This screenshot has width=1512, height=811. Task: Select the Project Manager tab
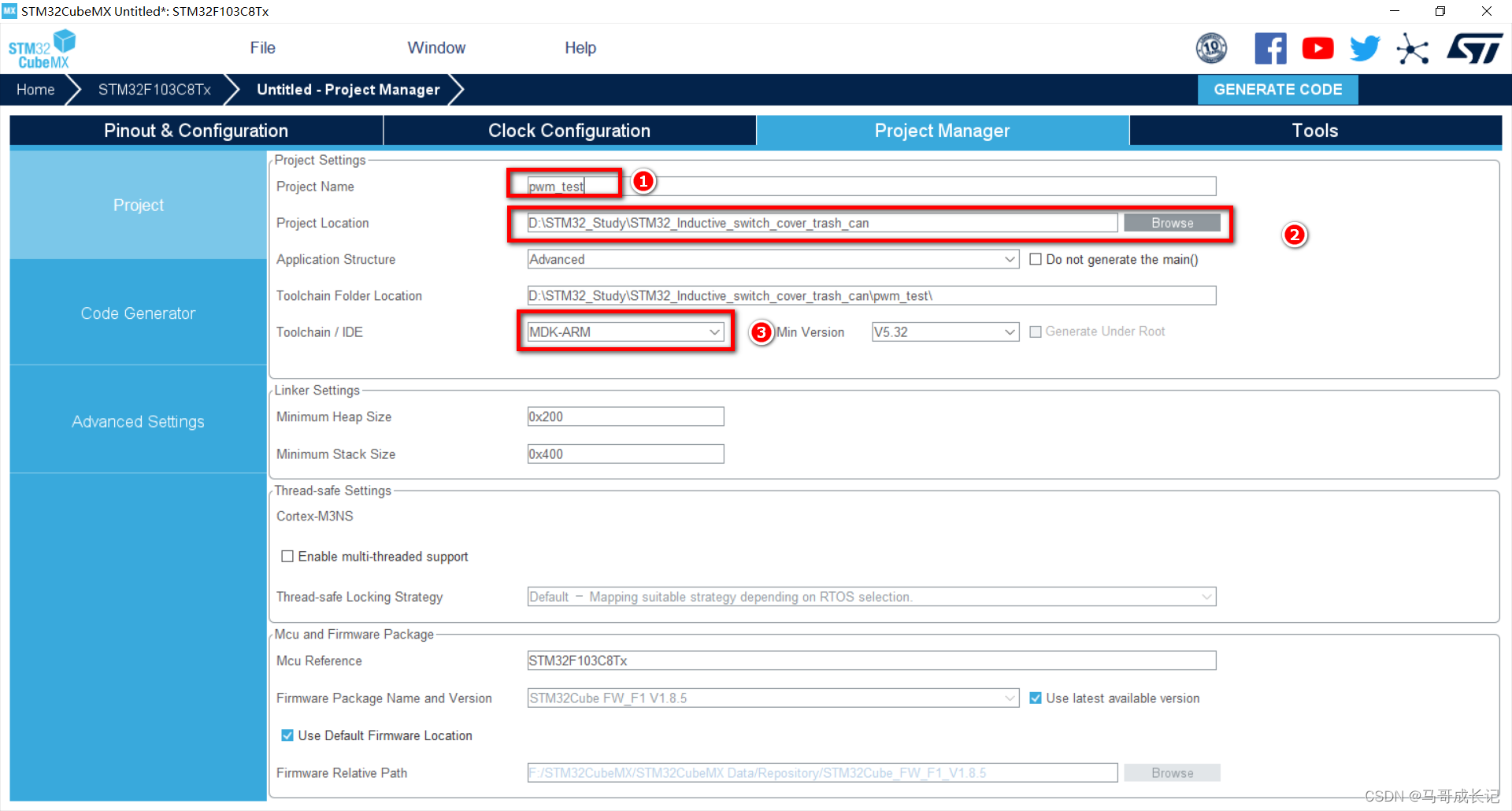point(942,131)
